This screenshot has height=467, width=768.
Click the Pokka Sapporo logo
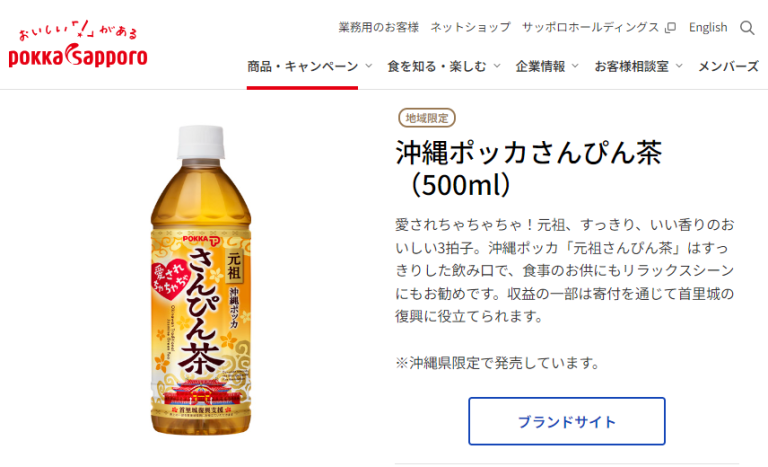coord(78,44)
